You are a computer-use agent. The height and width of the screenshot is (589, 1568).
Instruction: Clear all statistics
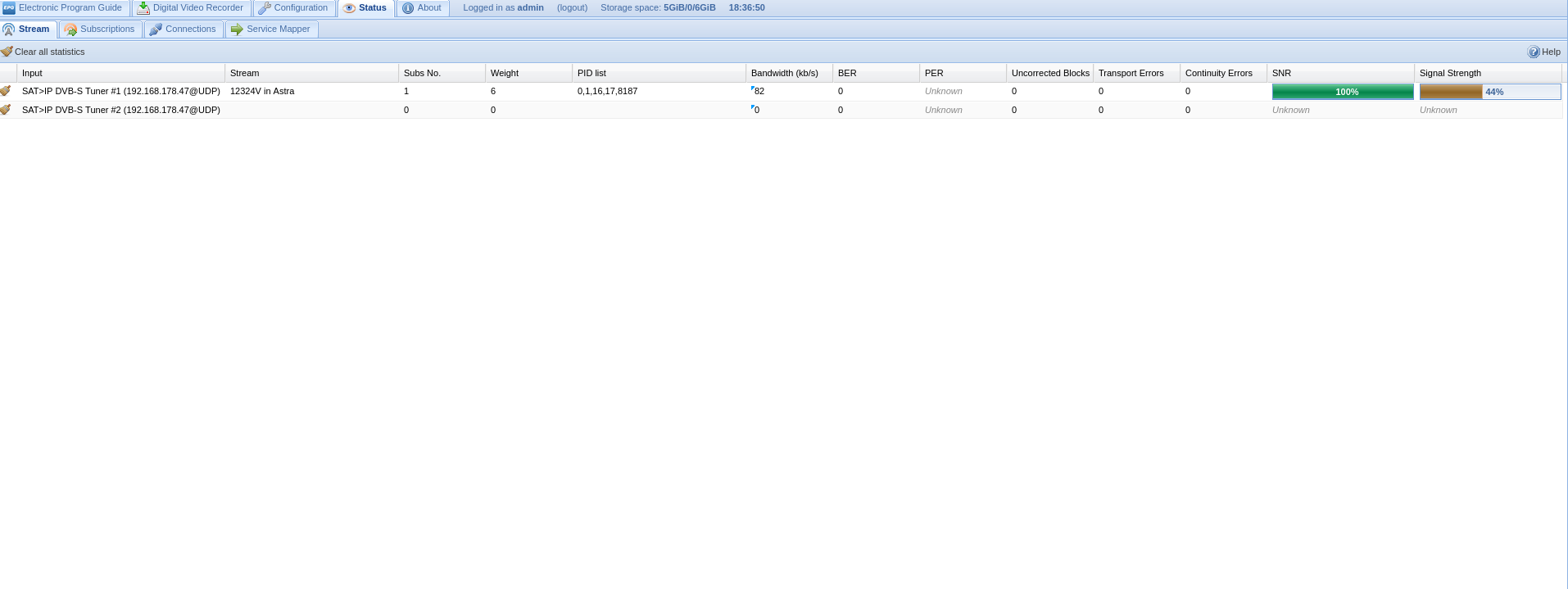pyautogui.click(x=49, y=52)
